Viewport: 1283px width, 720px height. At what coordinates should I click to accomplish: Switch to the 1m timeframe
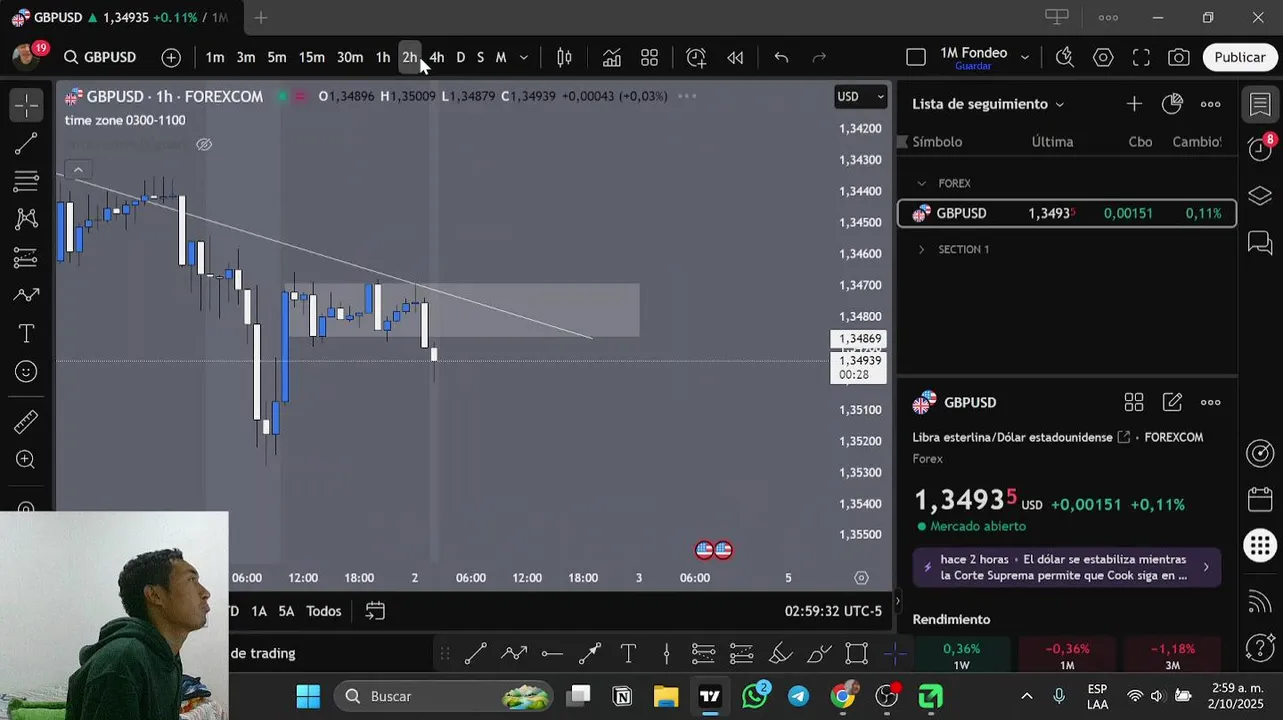pos(215,58)
